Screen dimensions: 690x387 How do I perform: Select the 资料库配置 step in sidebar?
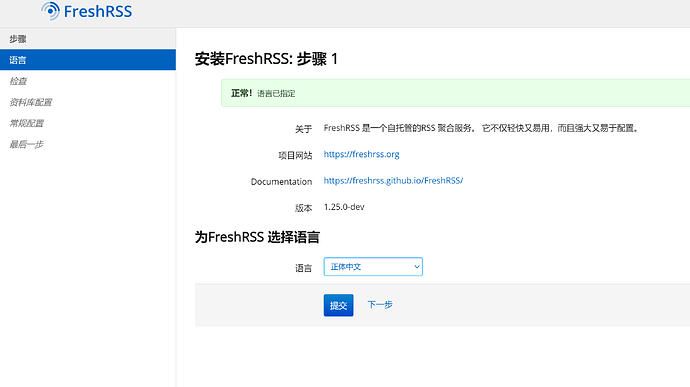tap(88, 102)
